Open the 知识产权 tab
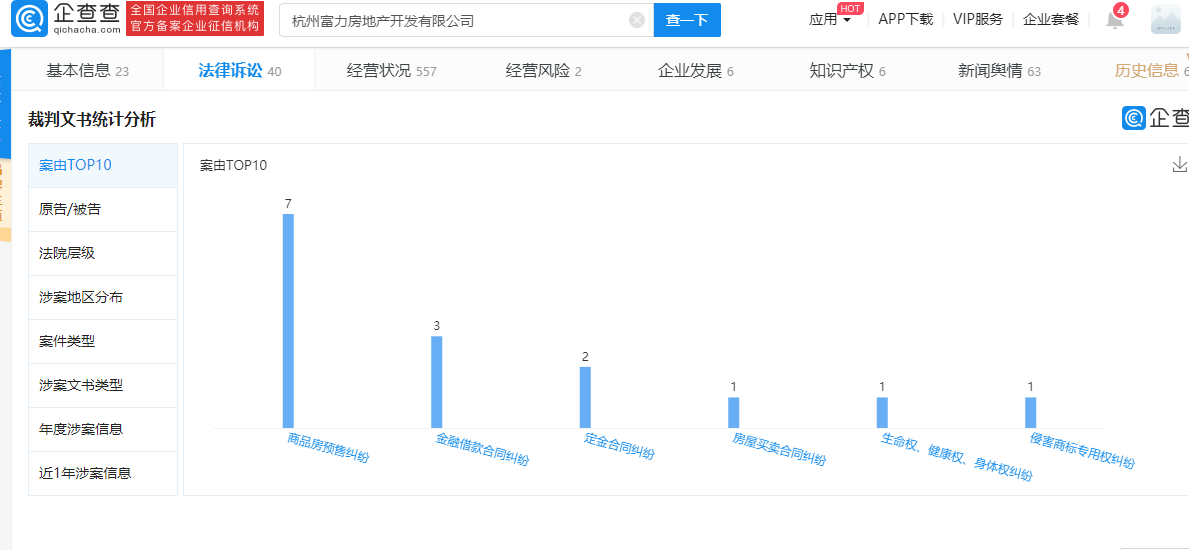Viewport: 1189px width, 550px height. pyautogui.click(x=847, y=71)
